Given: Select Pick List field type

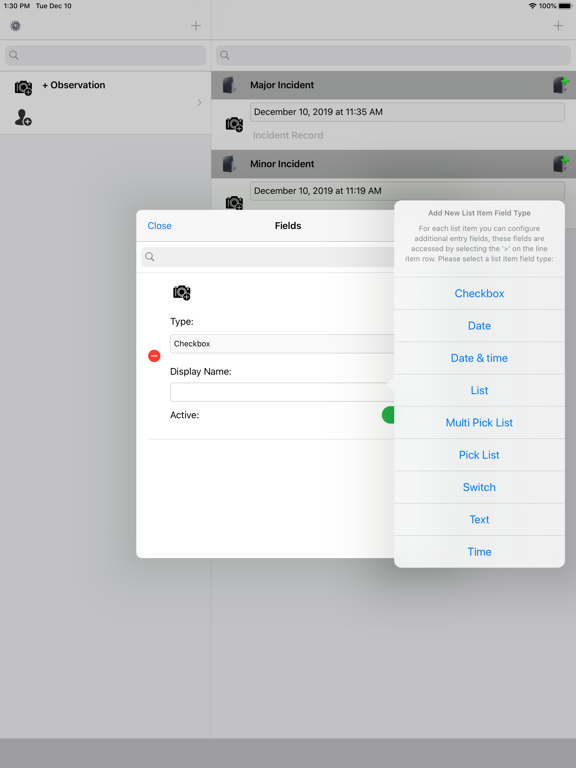Looking at the screenshot, I should [480, 455].
